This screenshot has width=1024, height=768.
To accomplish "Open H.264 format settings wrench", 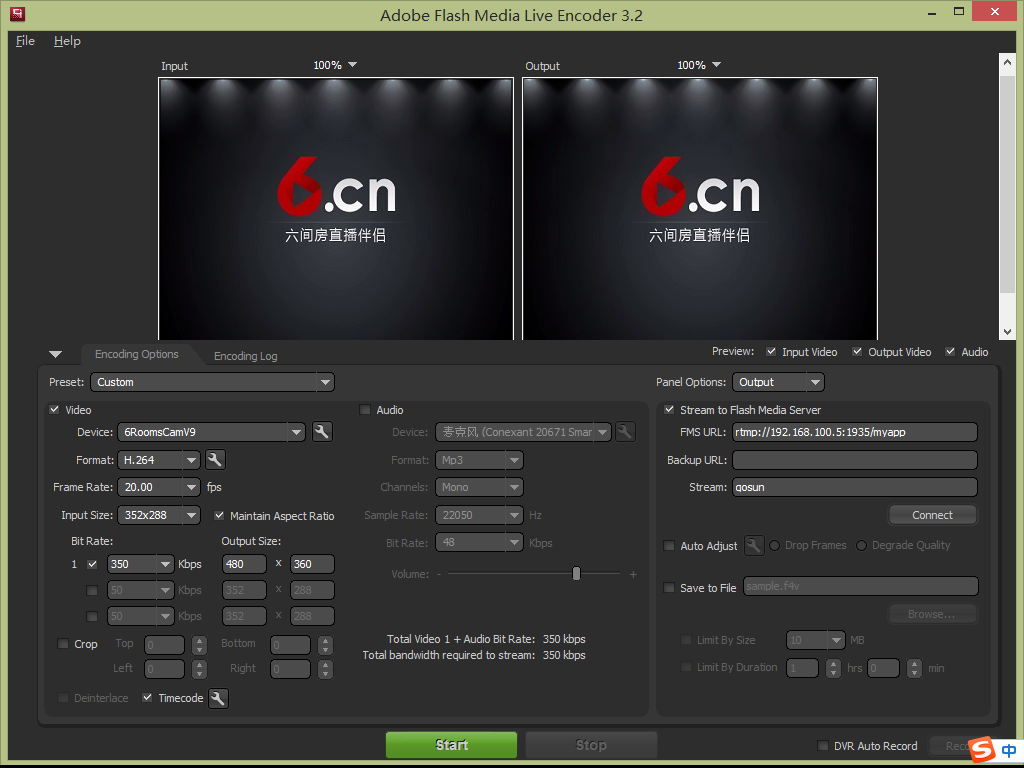I will pos(215,460).
